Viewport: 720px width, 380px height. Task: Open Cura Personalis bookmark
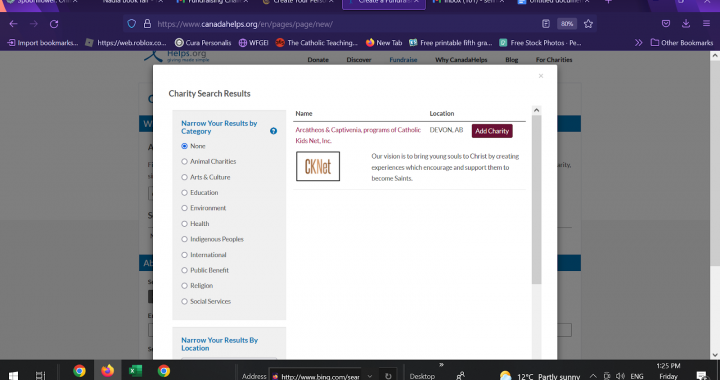pos(203,43)
